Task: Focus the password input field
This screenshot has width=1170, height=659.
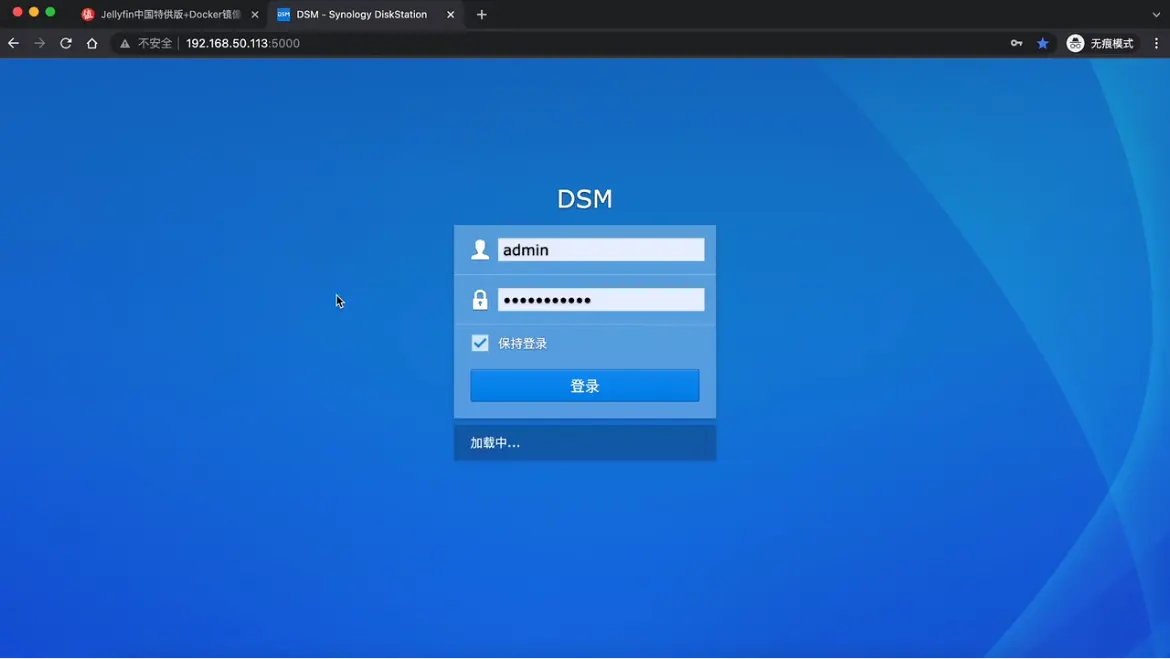Action: 600,300
